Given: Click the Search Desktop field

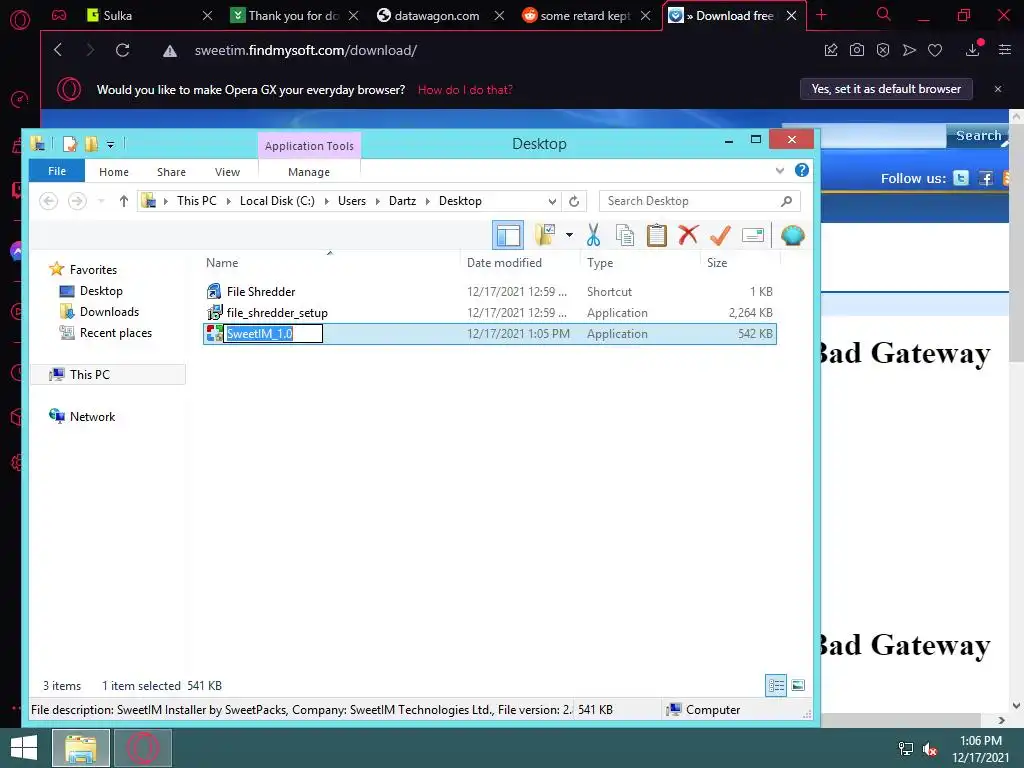Looking at the screenshot, I should pyautogui.click(x=699, y=201).
